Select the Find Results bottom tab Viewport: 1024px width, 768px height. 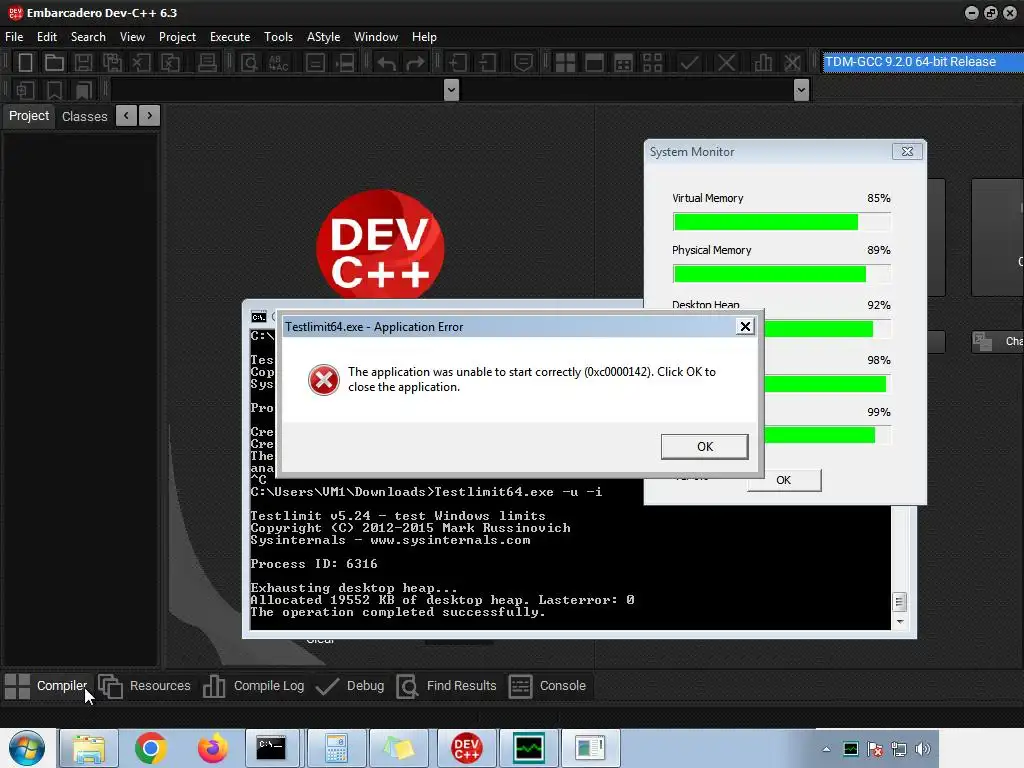click(x=447, y=686)
